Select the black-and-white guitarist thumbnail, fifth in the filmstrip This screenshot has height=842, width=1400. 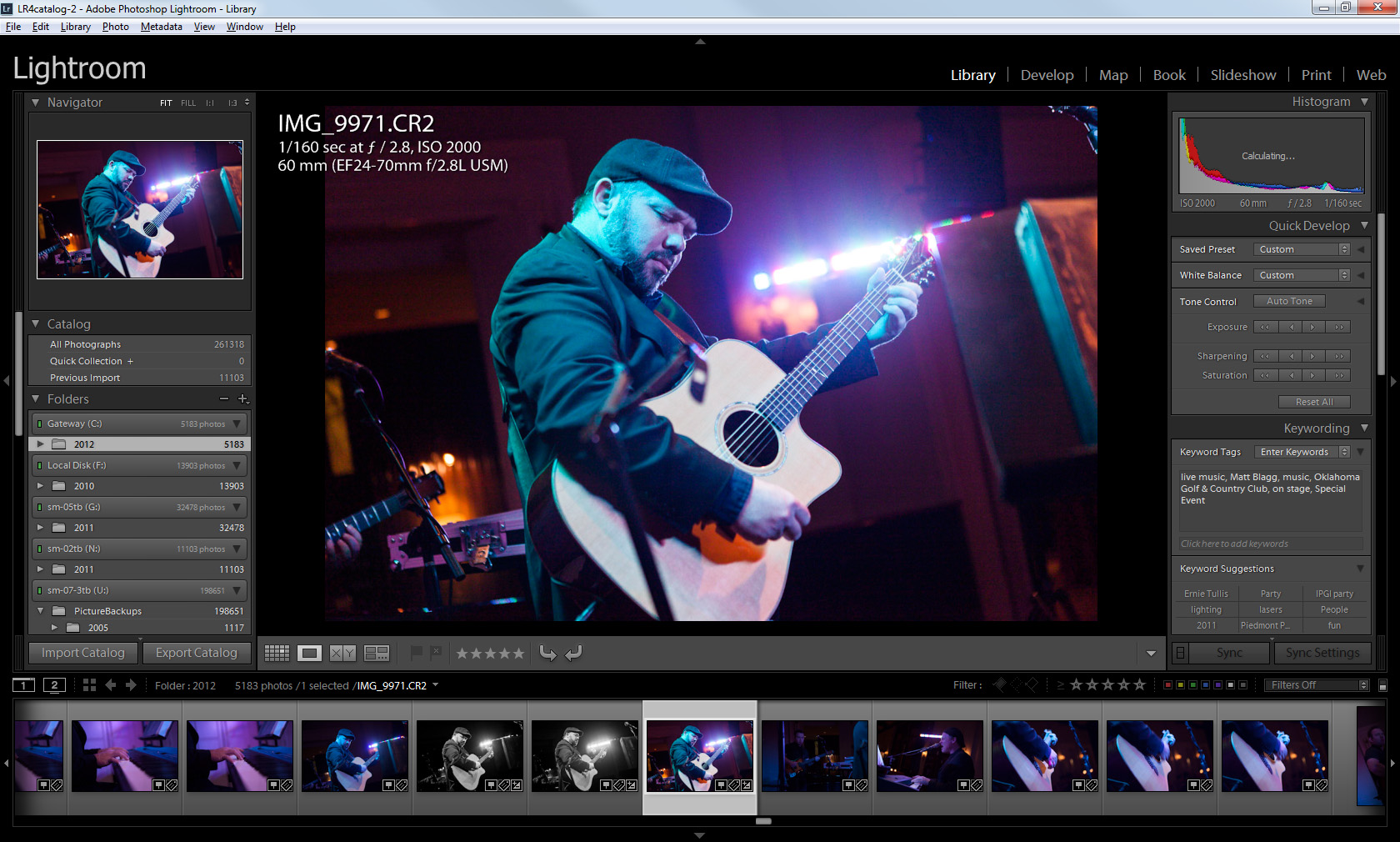point(470,755)
